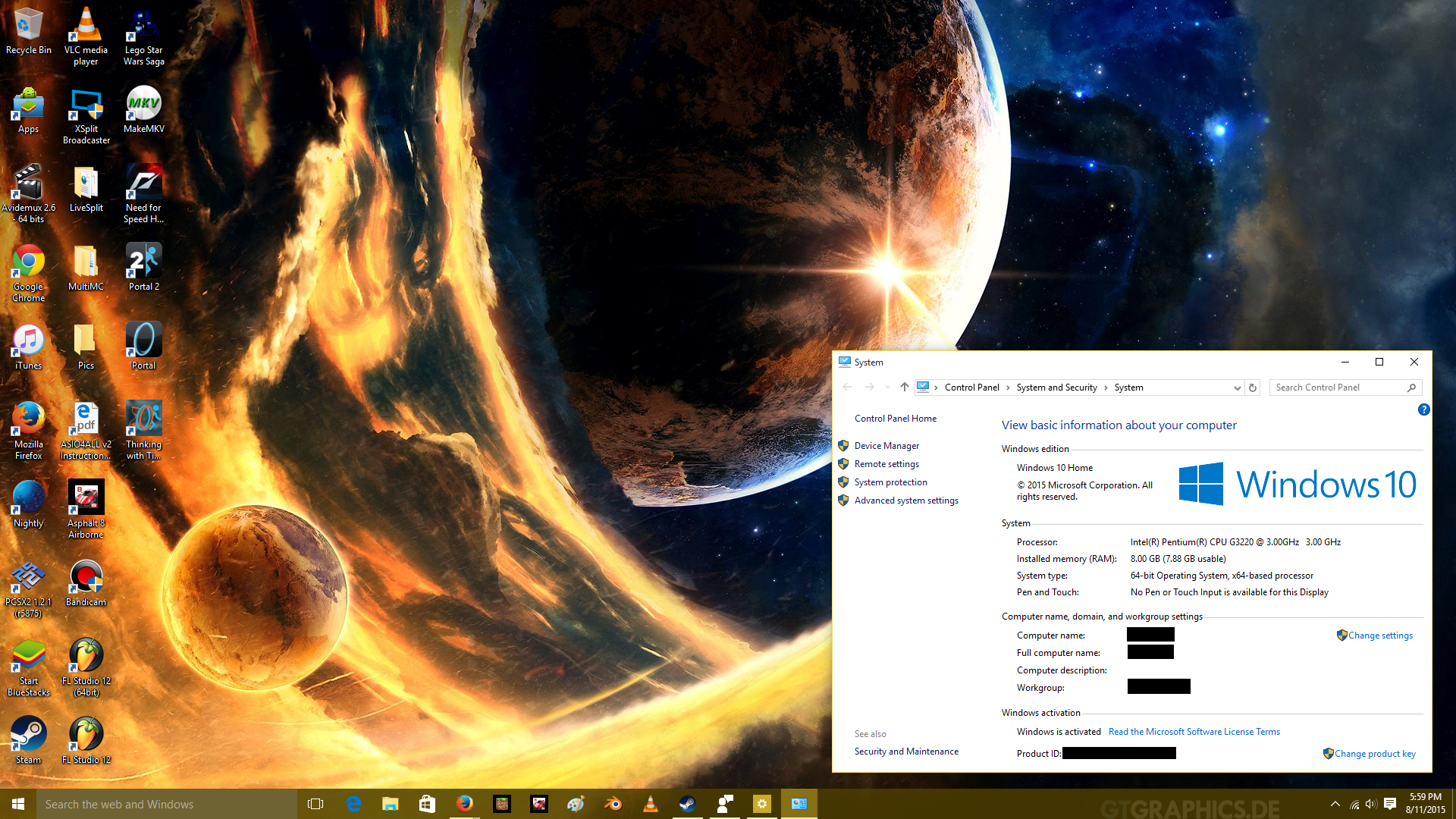
Task: Select the FL Studio 12 desktop icon
Action: tap(86, 742)
